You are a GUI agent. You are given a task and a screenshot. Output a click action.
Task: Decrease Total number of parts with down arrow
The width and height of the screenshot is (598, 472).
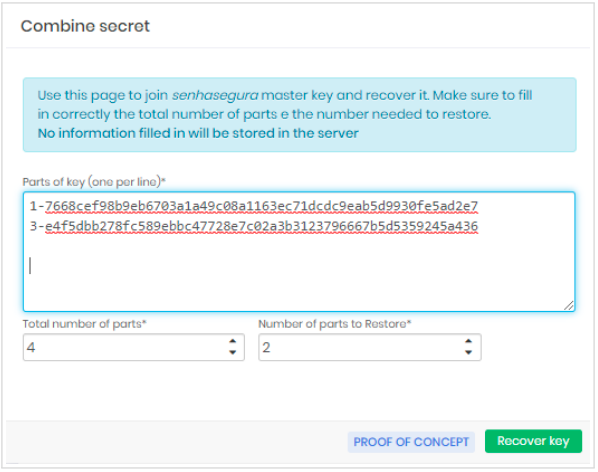[232, 352]
